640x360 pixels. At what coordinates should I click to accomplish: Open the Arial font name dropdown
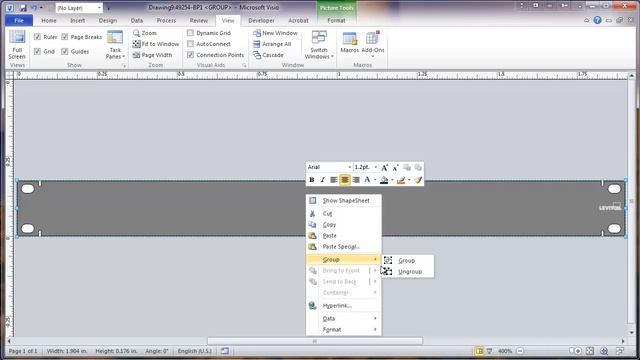tap(349, 167)
